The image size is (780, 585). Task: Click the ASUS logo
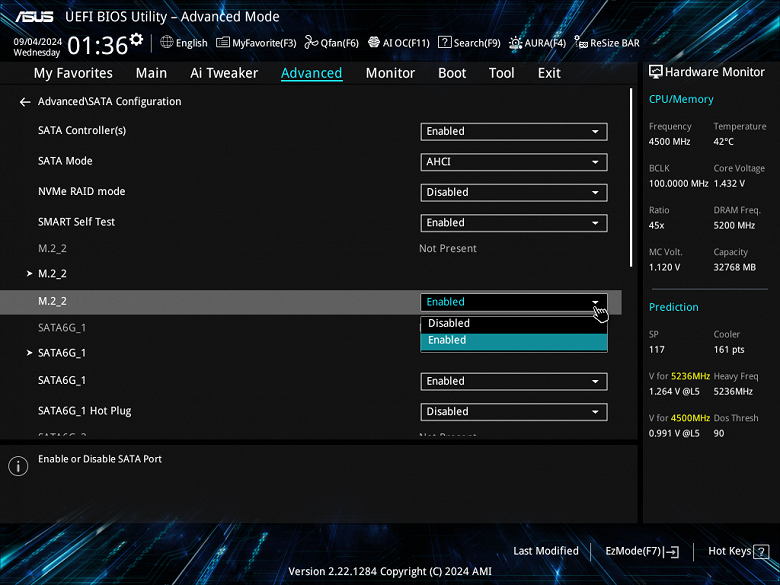point(34,17)
